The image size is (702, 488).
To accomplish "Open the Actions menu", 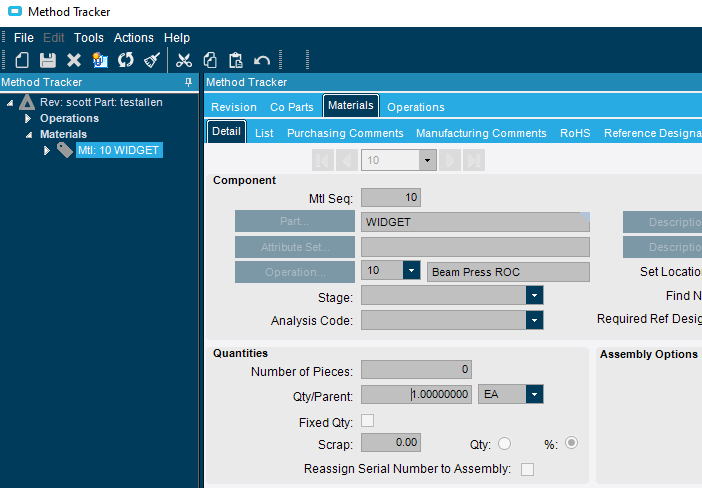I will [x=133, y=38].
